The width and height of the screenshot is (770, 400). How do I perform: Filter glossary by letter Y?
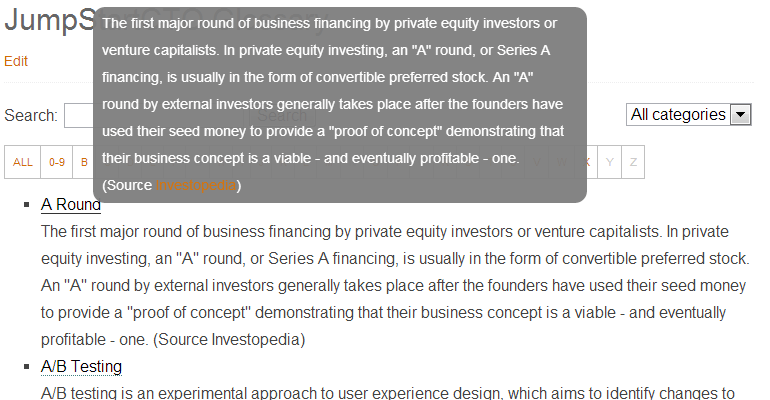[x=610, y=162]
